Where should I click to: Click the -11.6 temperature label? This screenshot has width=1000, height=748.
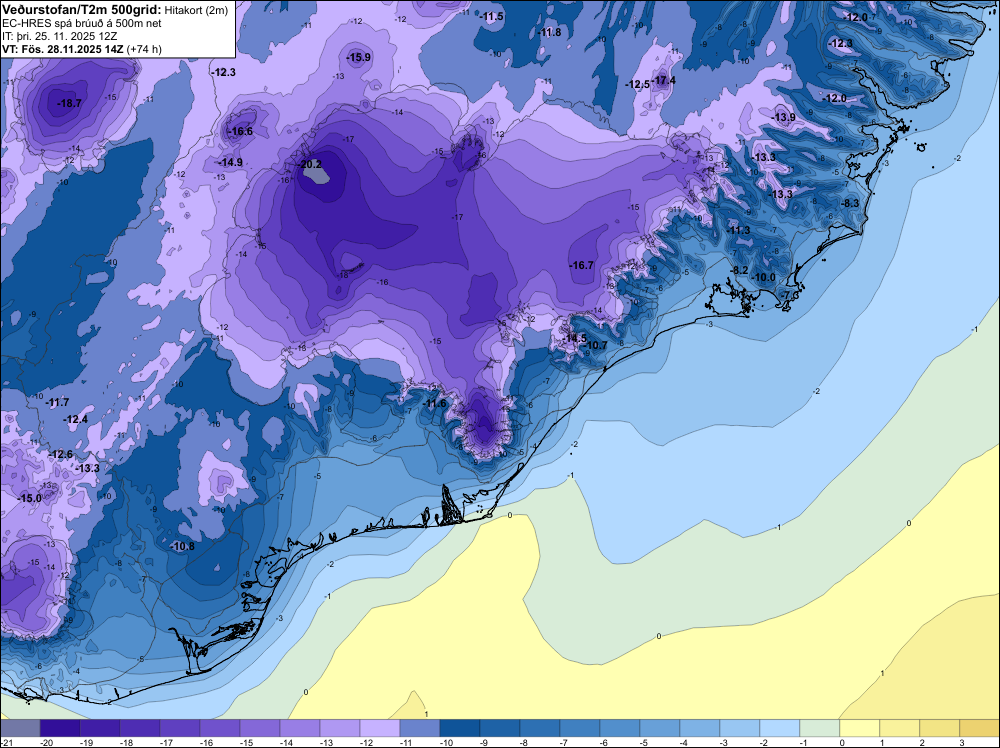coord(435,404)
